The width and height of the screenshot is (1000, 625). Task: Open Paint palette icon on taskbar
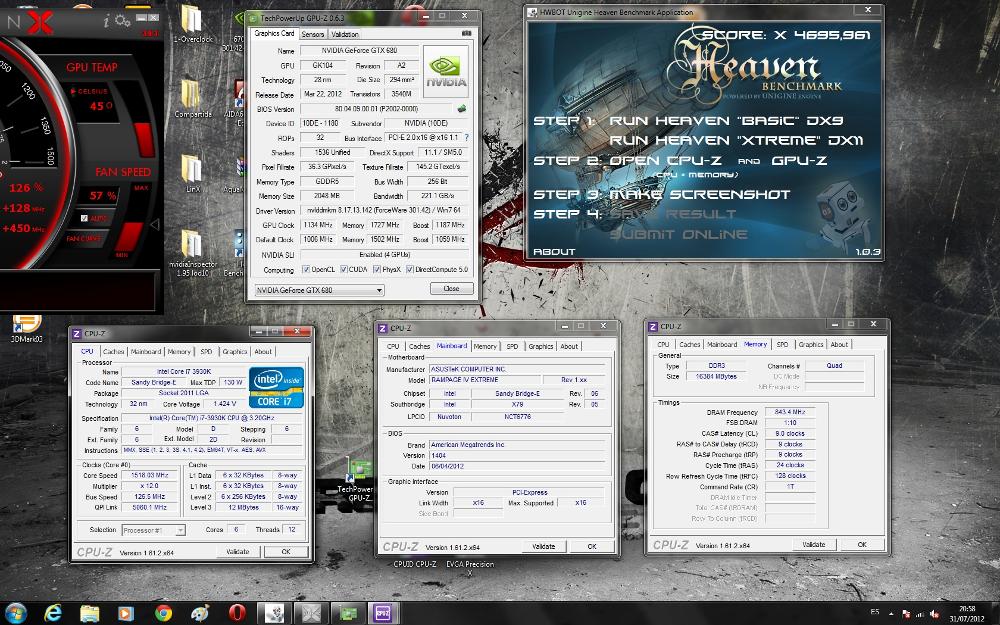200,614
